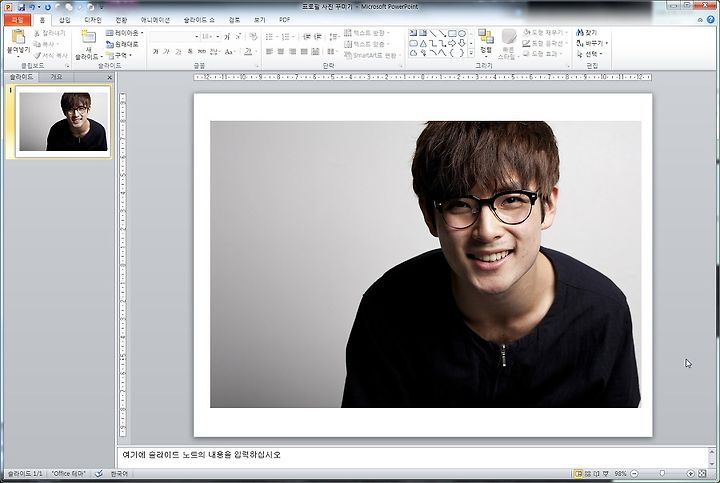
Task: Click the zoom slider handle
Action: click(x=662, y=473)
